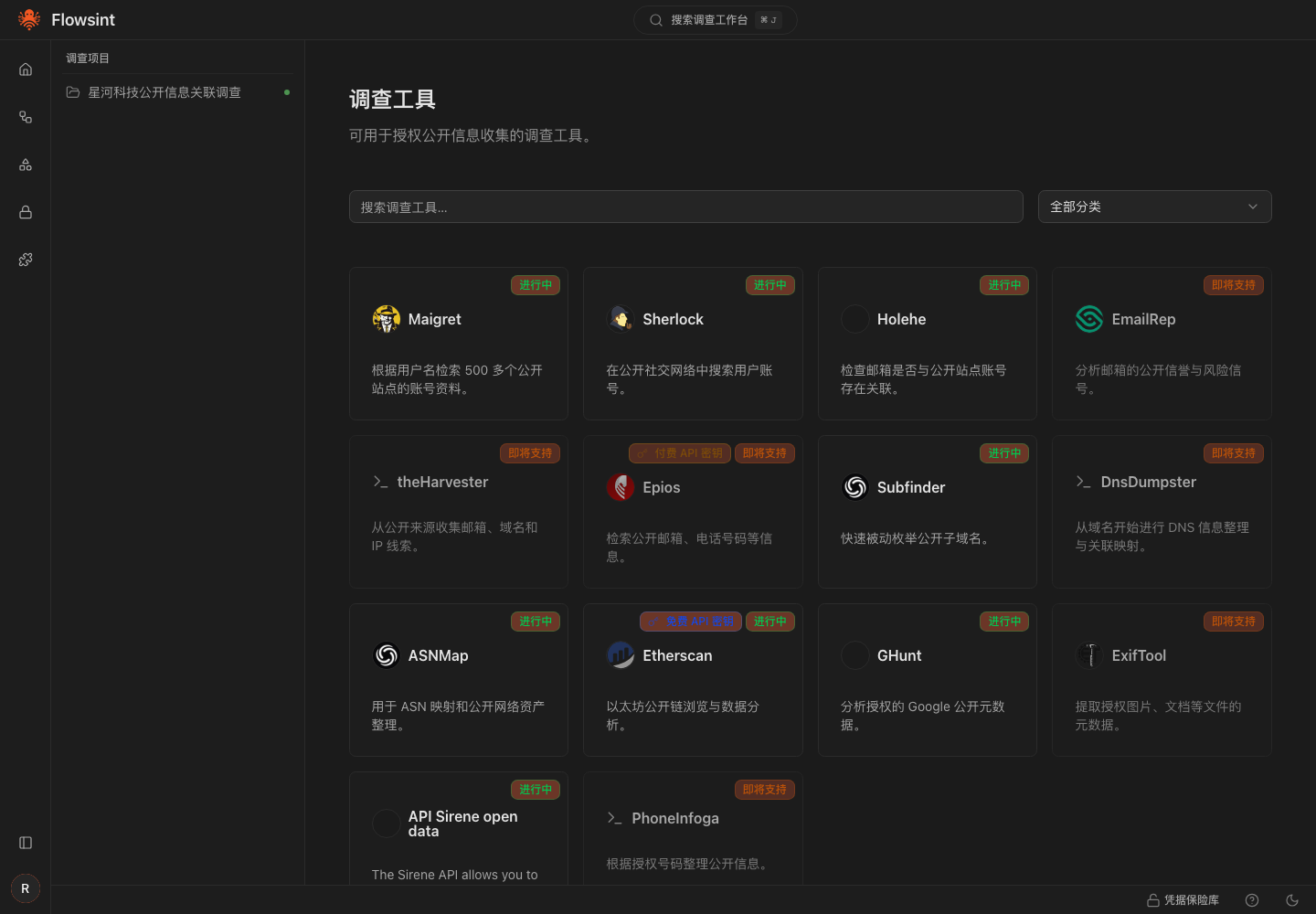Click the ASNMap card title
1316x914 pixels.
(x=439, y=655)
